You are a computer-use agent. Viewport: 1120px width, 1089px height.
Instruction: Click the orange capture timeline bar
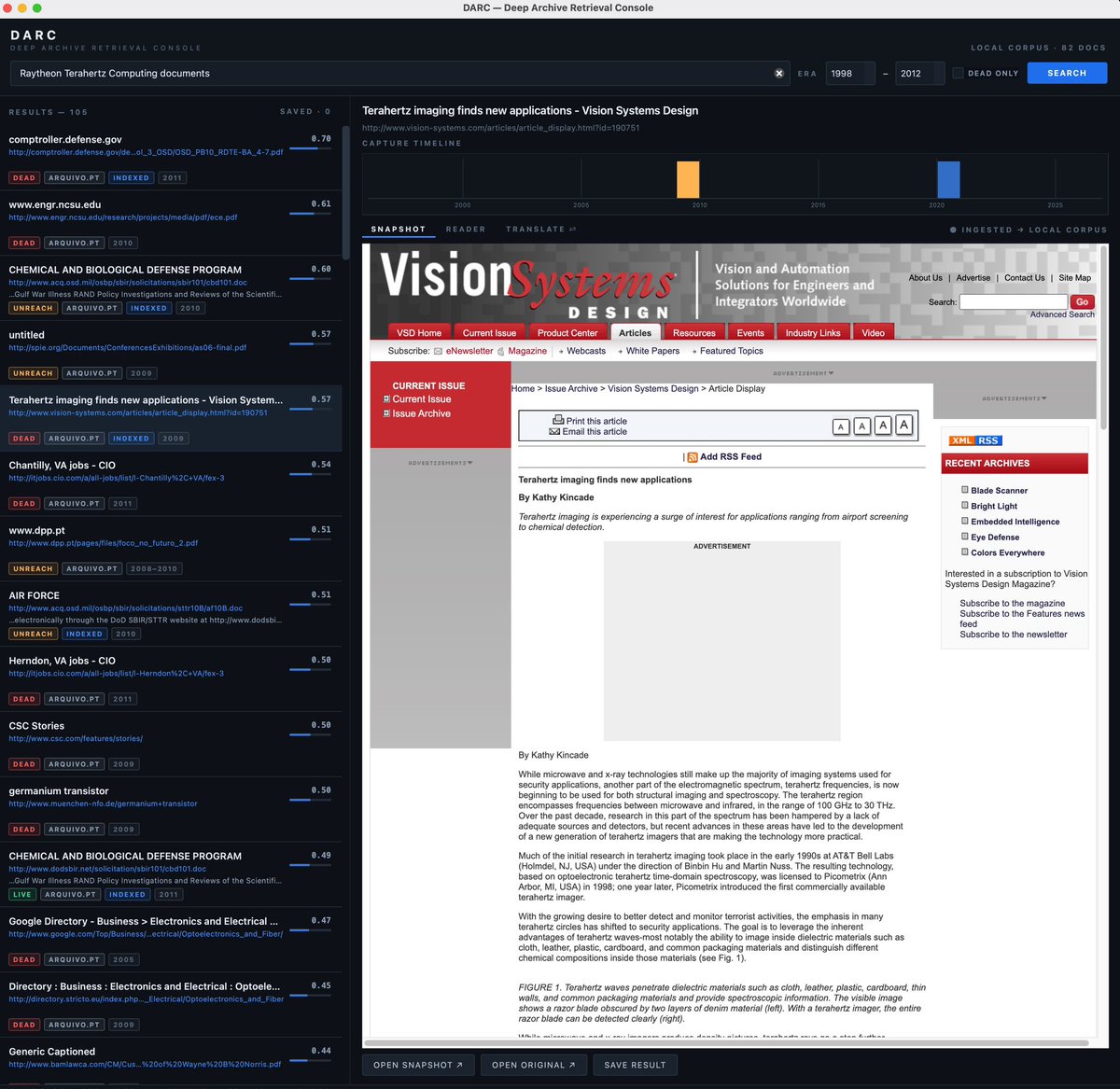click(688, 179)
